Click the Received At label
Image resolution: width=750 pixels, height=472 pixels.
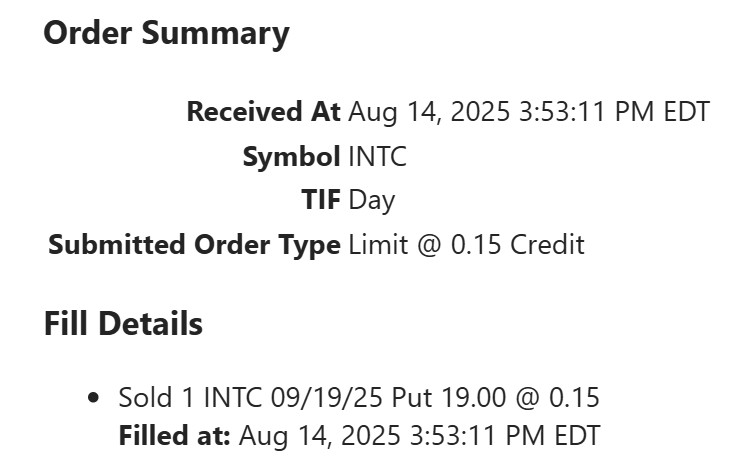click(264, 111)
